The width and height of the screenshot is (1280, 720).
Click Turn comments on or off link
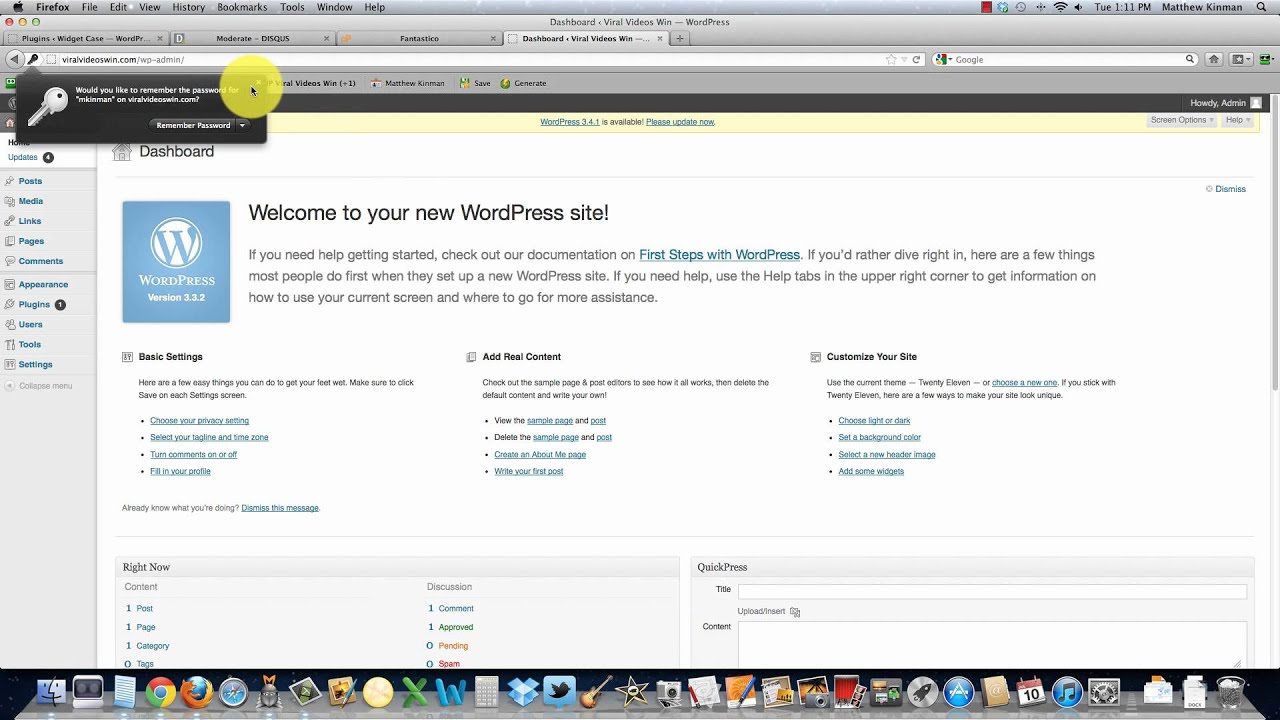(193, 454)
